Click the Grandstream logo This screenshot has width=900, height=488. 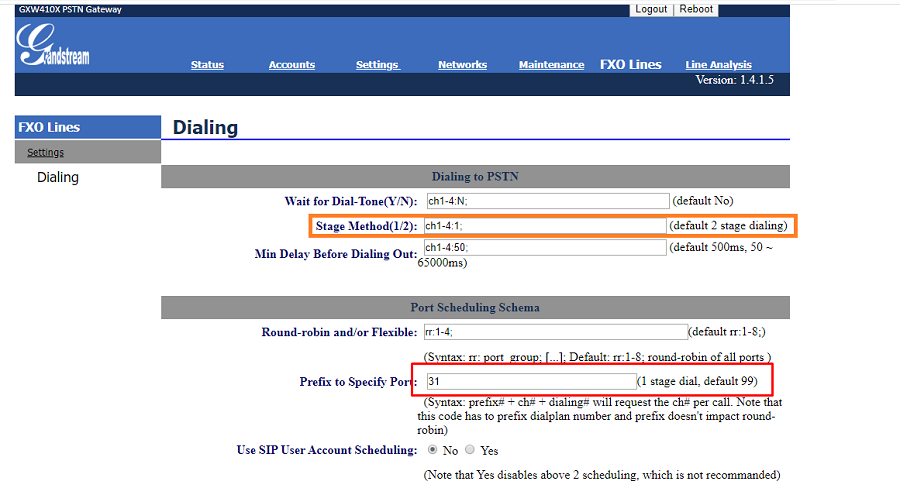pos(53,45)
